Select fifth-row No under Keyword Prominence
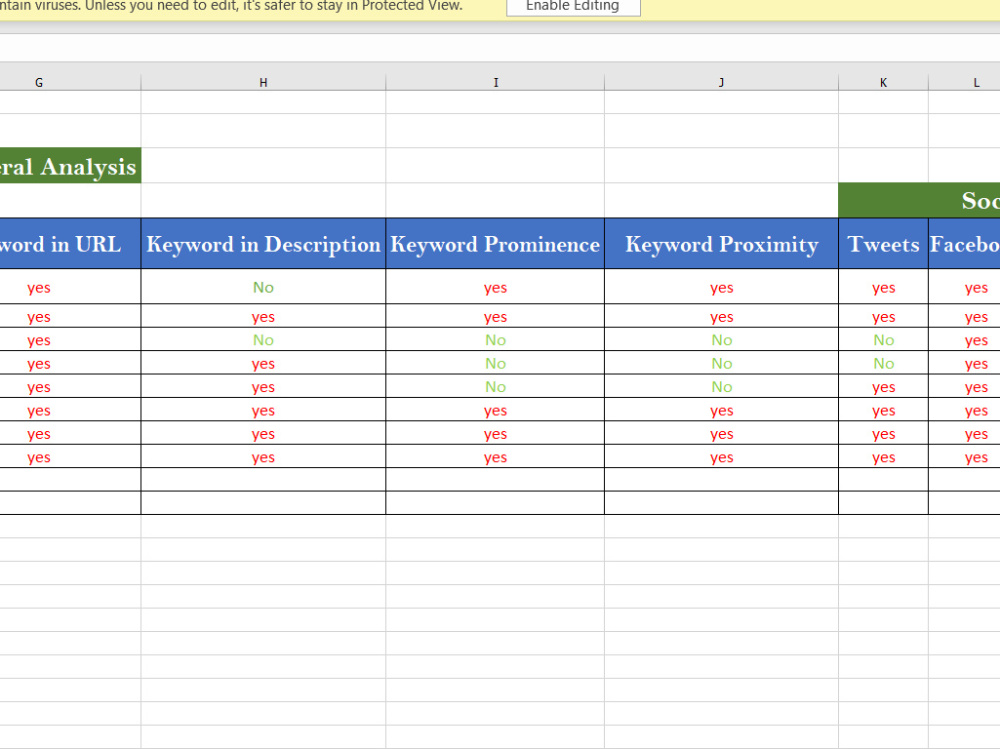 [496, 387]
